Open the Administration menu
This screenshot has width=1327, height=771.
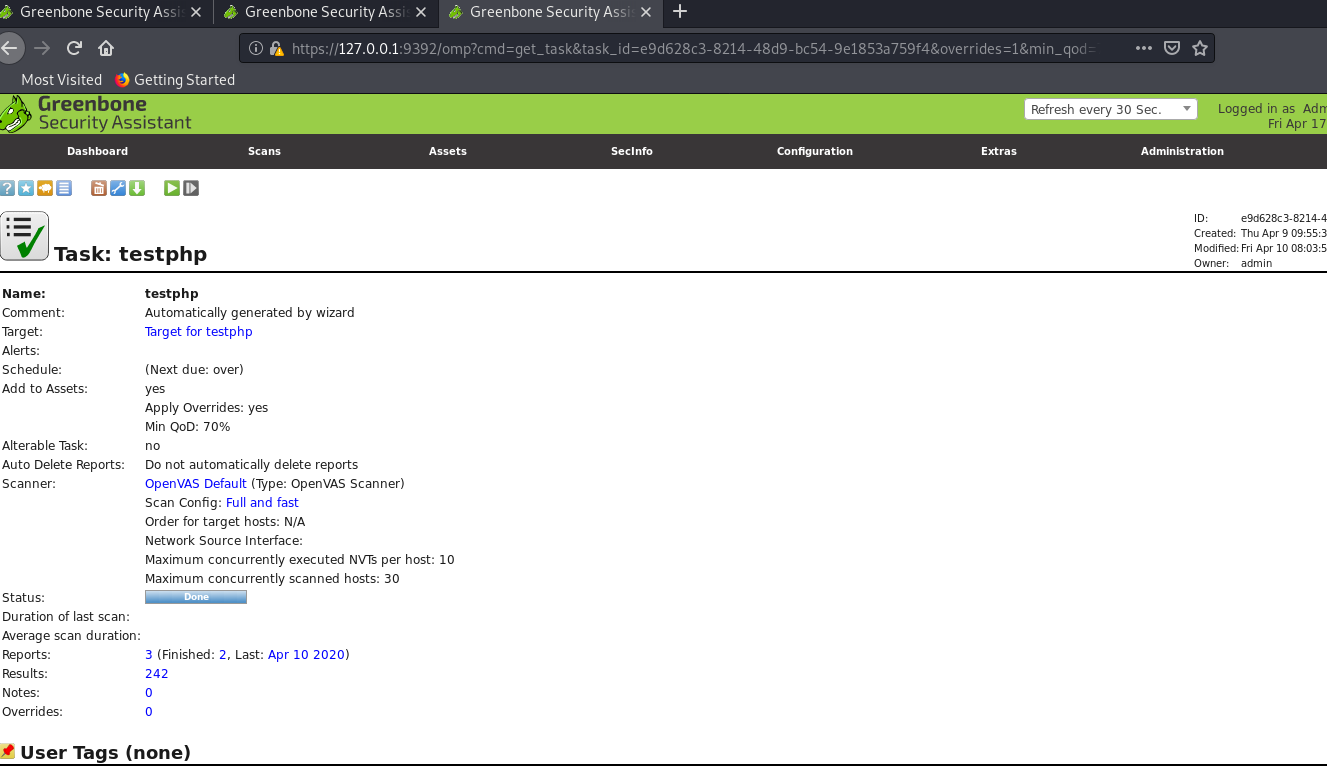coord(1182,151)
